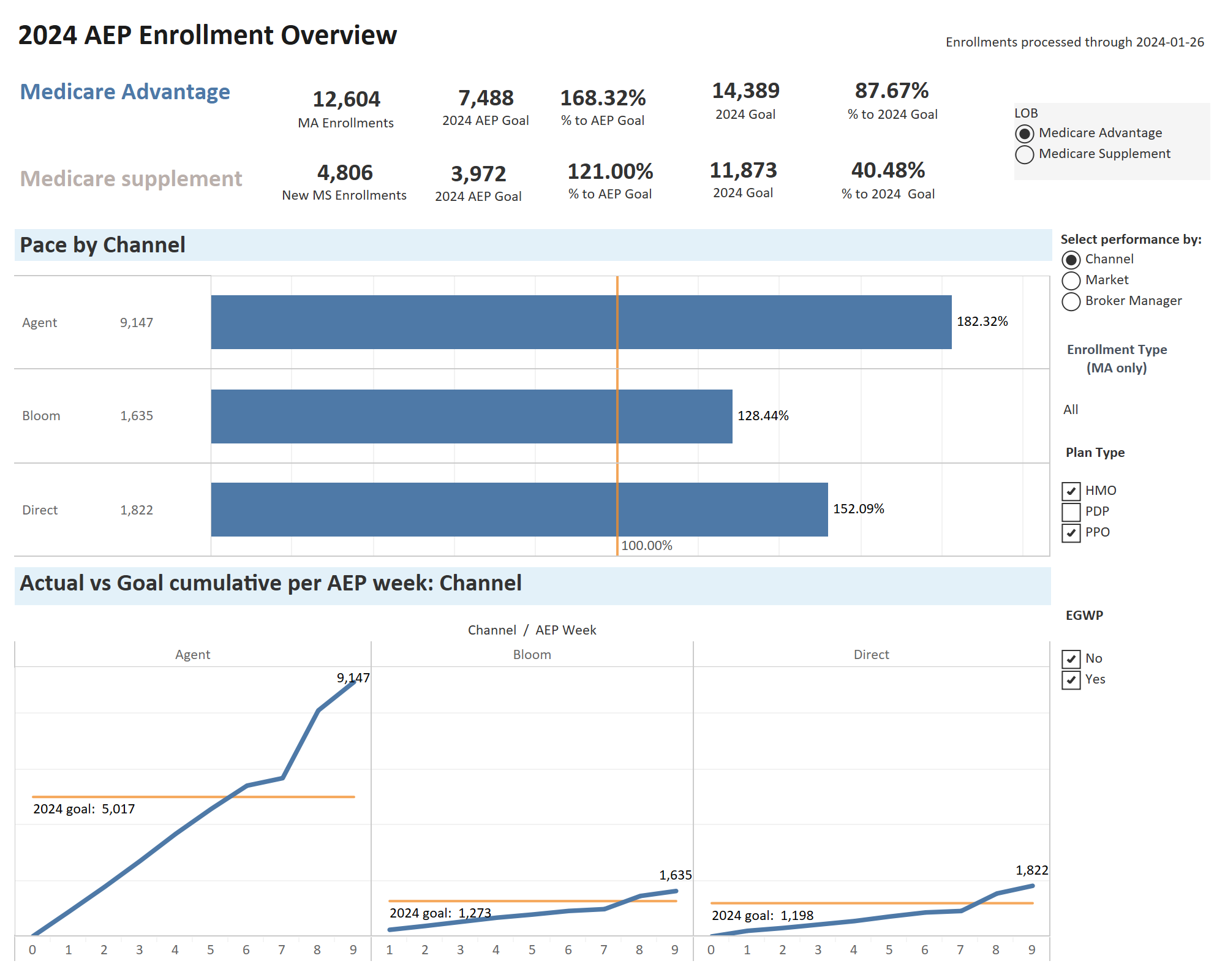
Task: Select Medicare Advantage LOB radio button
Action: (1025, 134)
